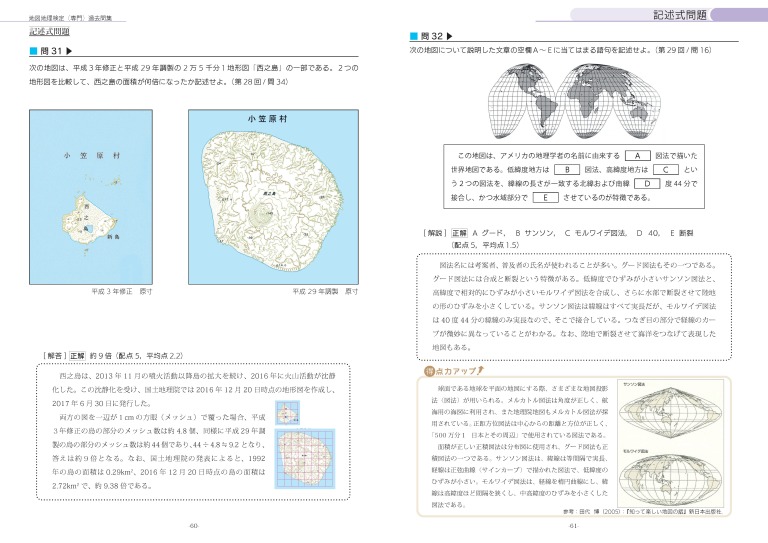Click the blank box labeled A

pyautogui.click(x=637, y=156)
